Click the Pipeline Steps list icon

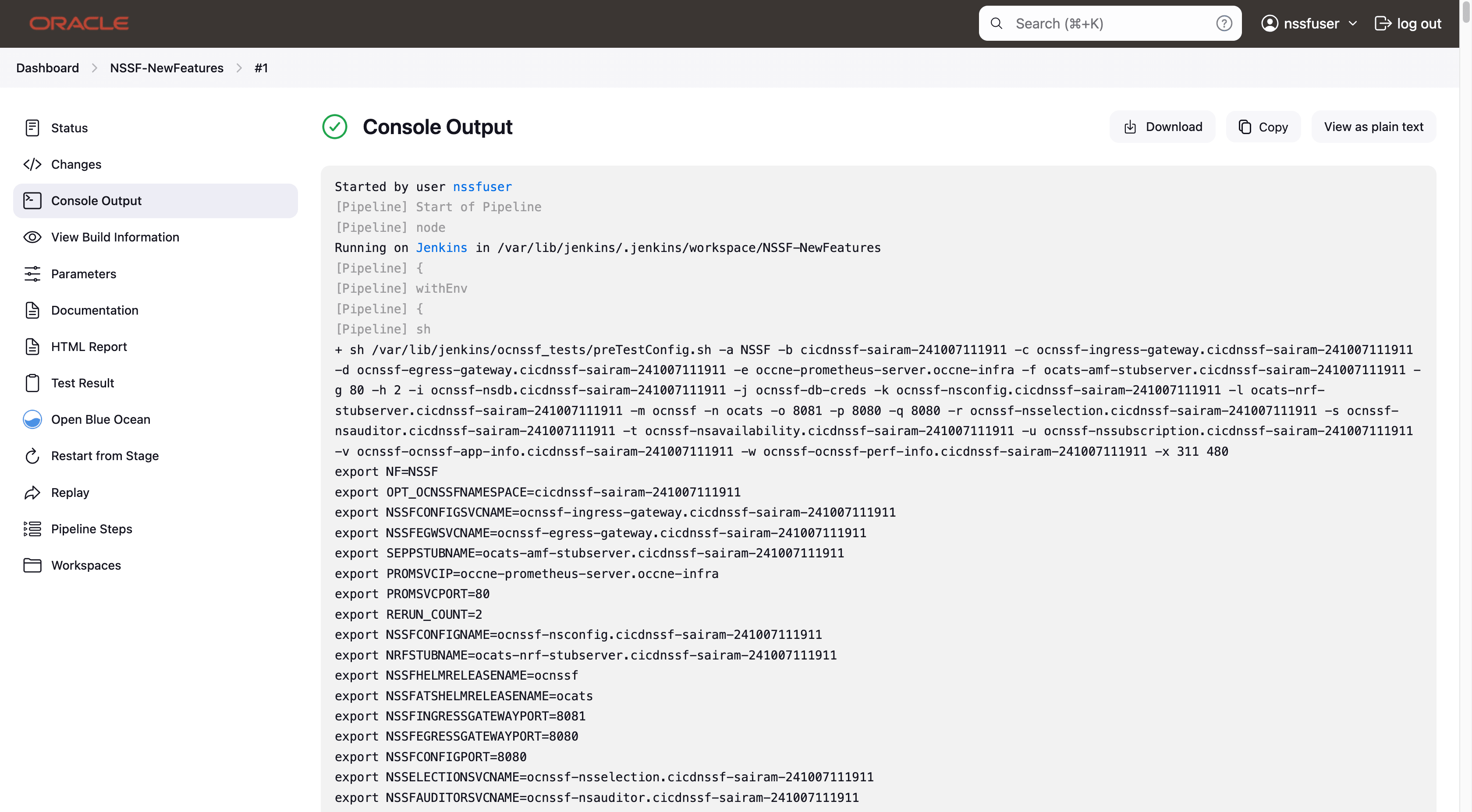[x=32, y=529]
